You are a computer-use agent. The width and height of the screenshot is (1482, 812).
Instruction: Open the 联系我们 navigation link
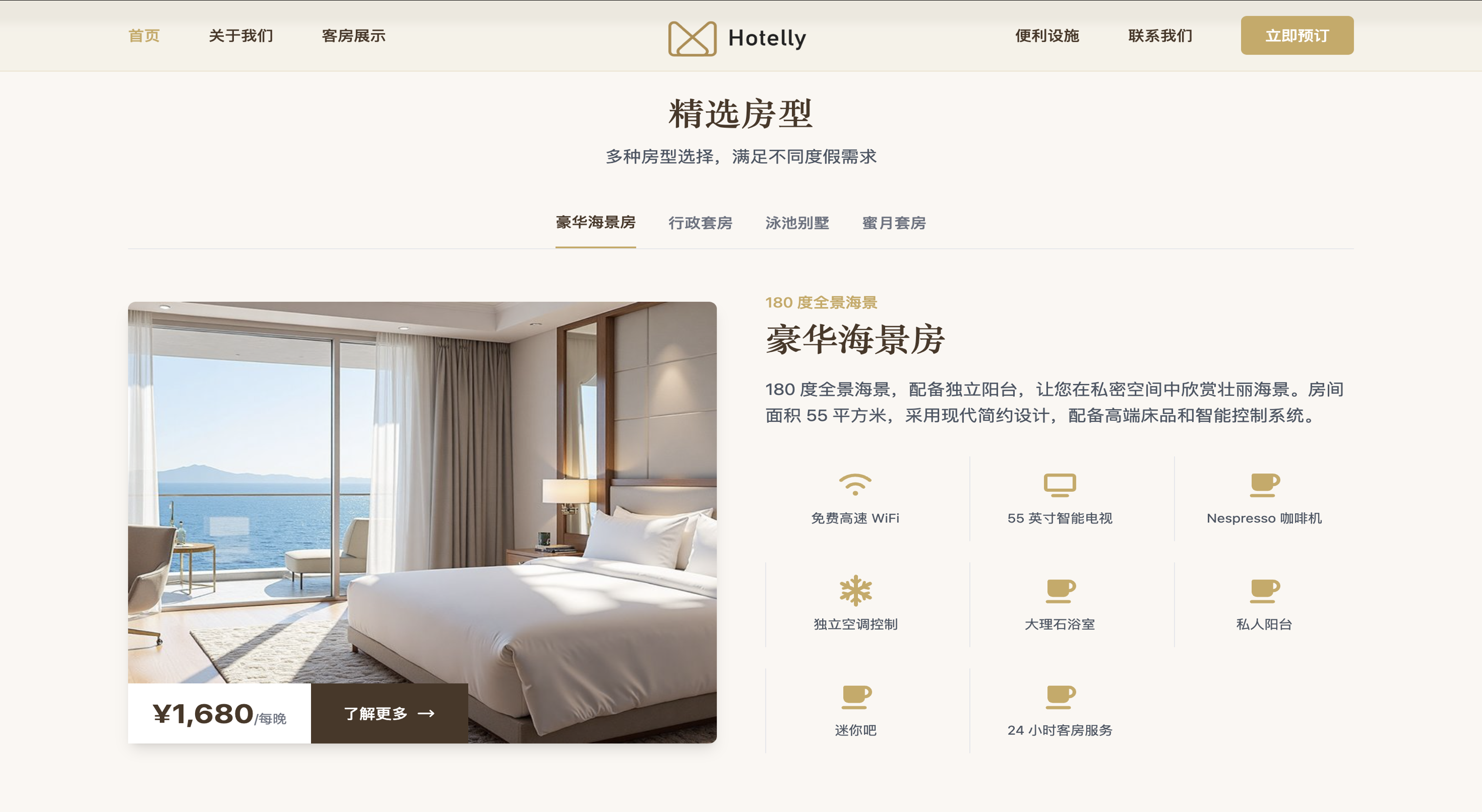tap(1160, 36)
